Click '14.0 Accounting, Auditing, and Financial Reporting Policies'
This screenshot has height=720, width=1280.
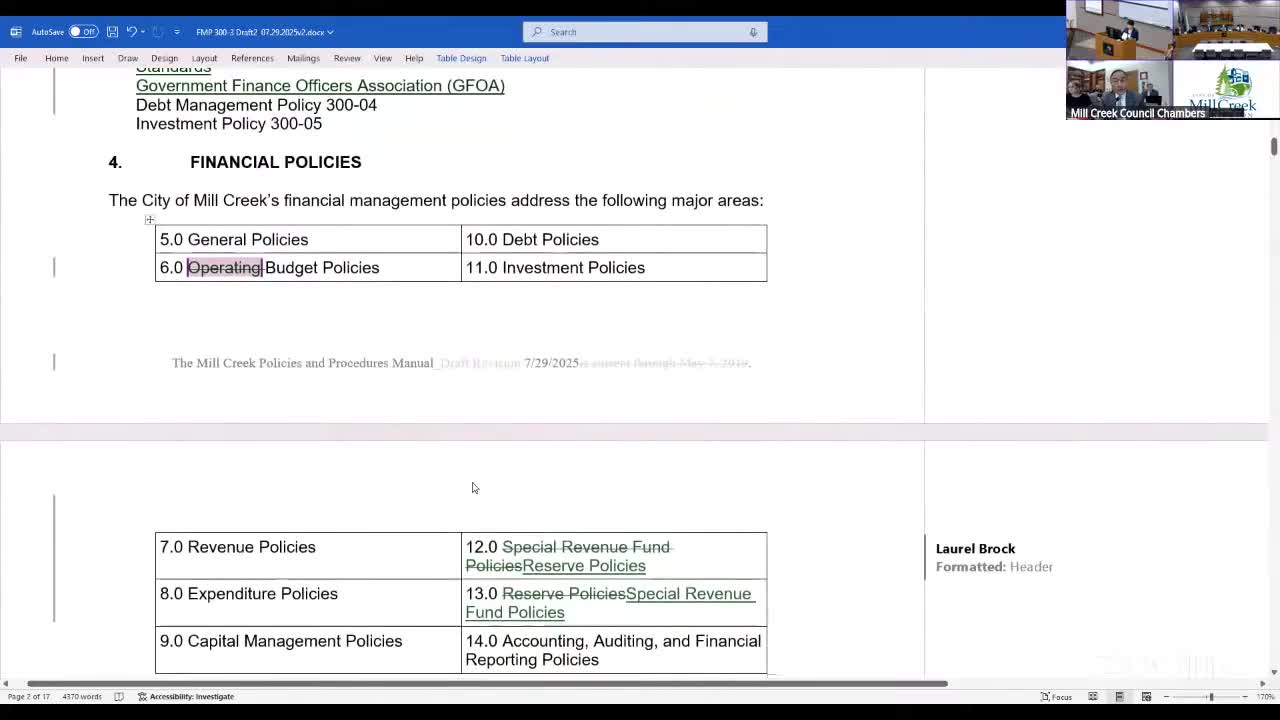(x=614, y=650)
